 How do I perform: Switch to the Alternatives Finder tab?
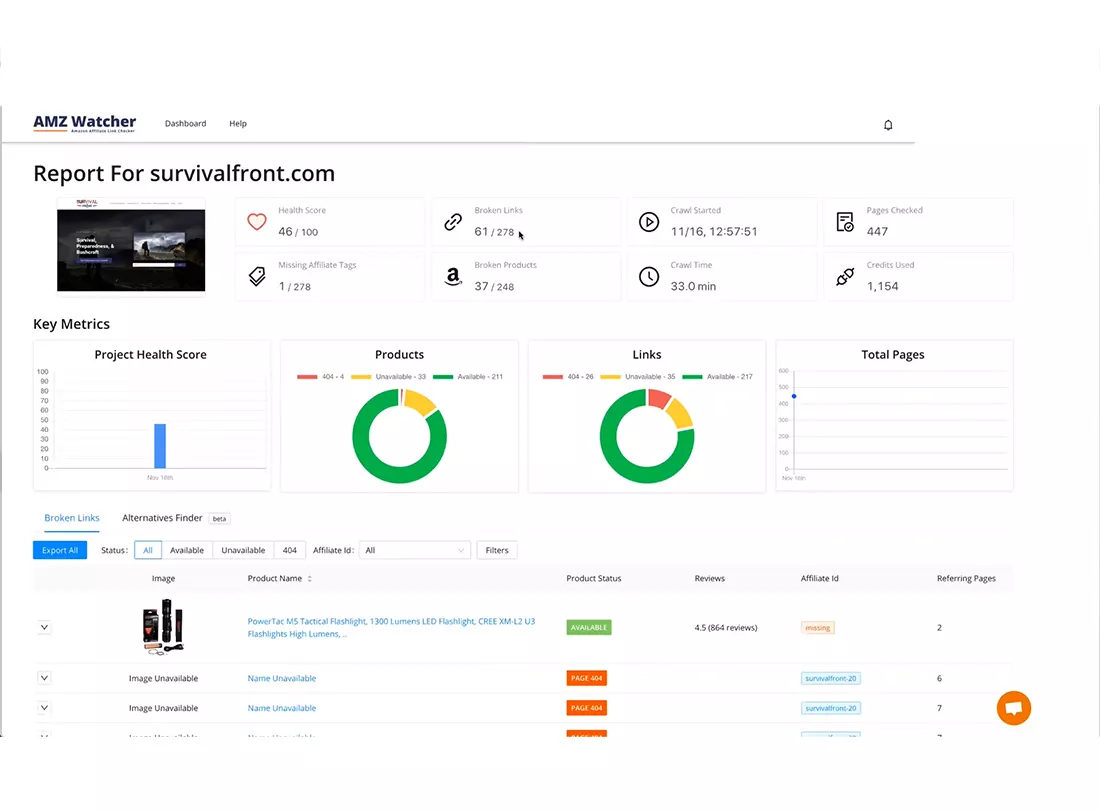162,518
